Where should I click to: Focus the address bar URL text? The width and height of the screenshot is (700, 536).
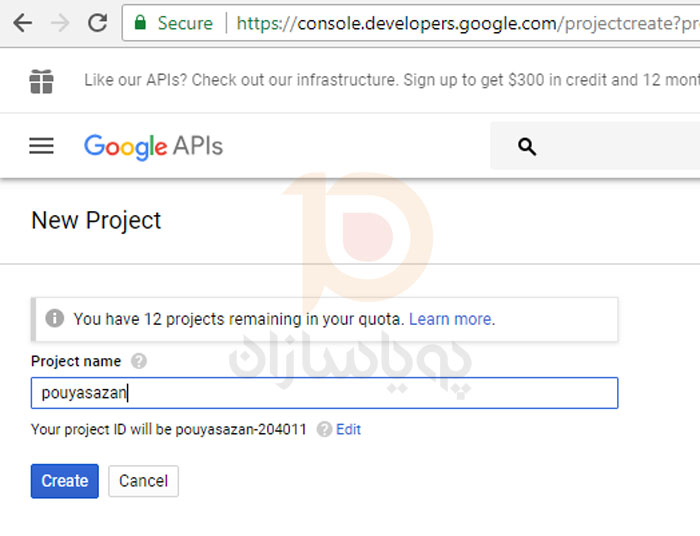point(460,22)
